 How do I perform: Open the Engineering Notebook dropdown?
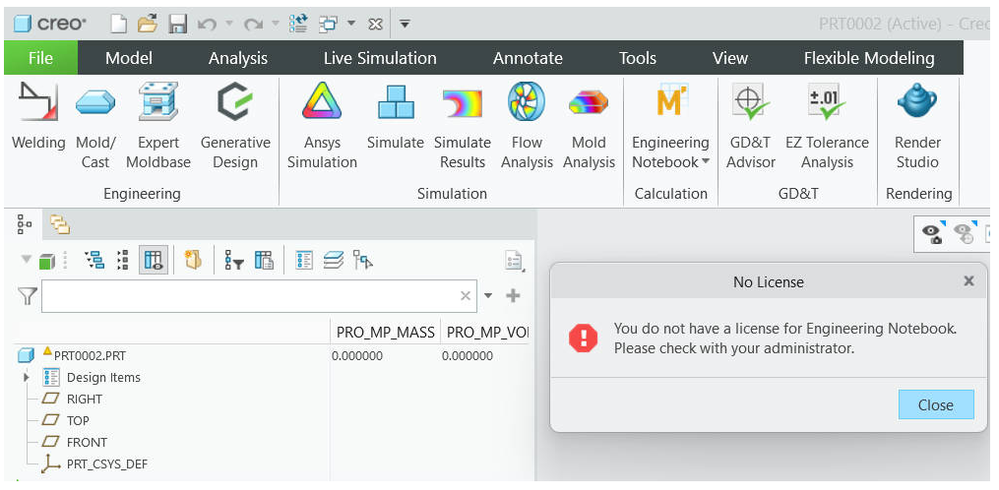pos(706,162)
